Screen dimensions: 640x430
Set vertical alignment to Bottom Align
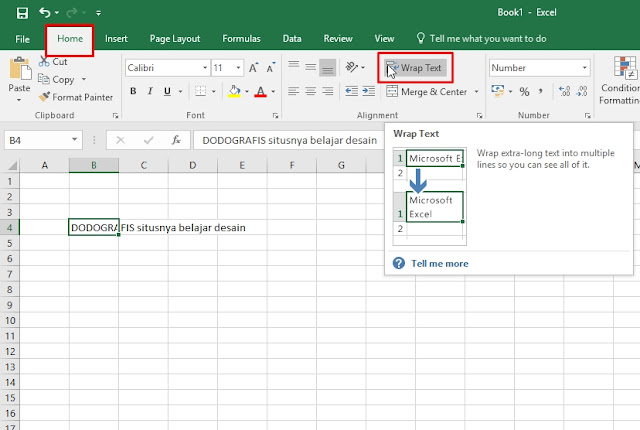[x=327, y=67]
